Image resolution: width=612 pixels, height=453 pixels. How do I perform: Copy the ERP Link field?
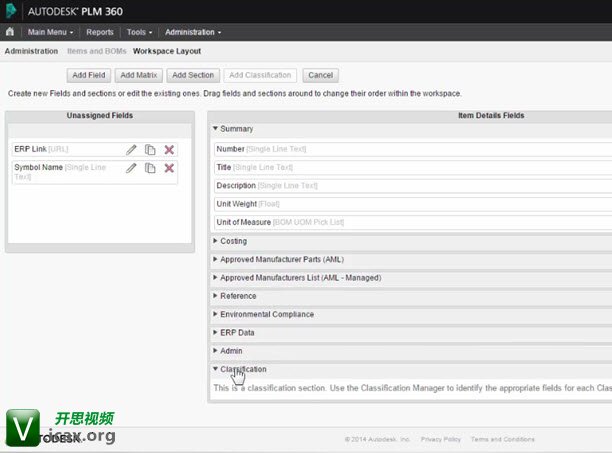point(150,150)
